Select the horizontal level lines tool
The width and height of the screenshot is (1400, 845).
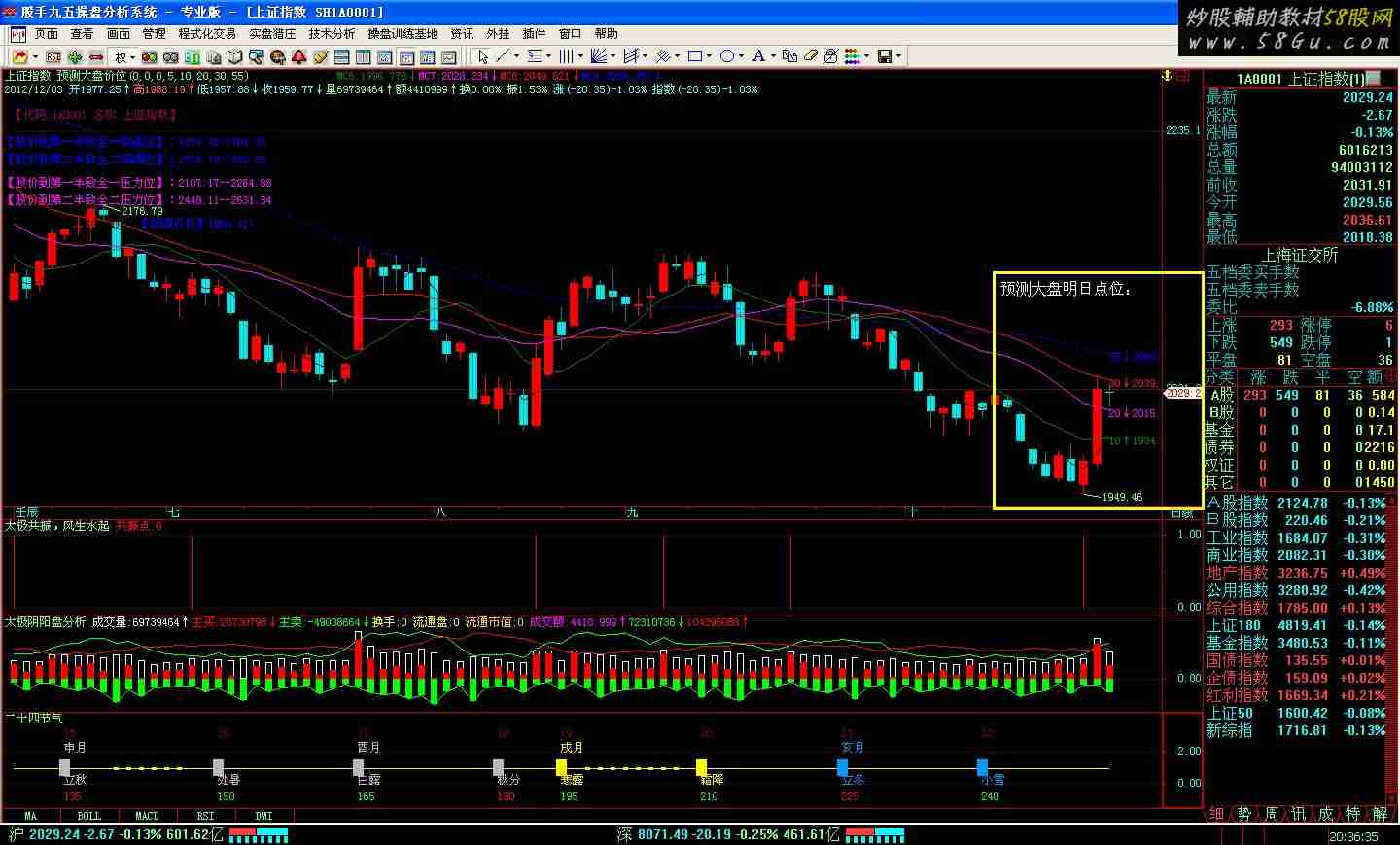535,56
